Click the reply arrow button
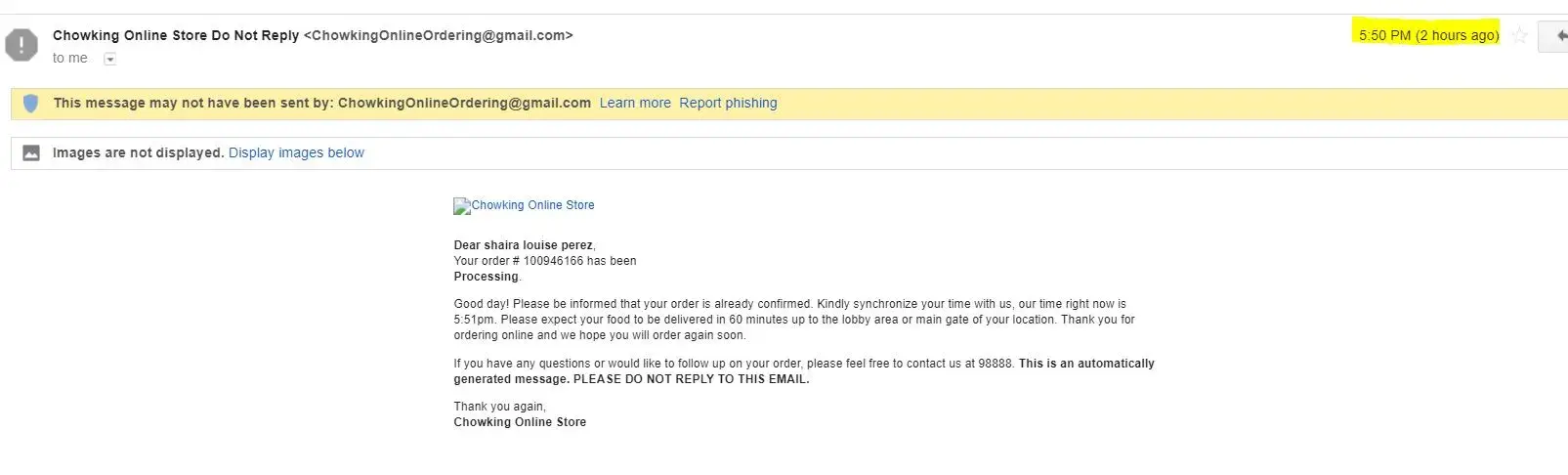 pyautogui.click(x=1557, y=36)
